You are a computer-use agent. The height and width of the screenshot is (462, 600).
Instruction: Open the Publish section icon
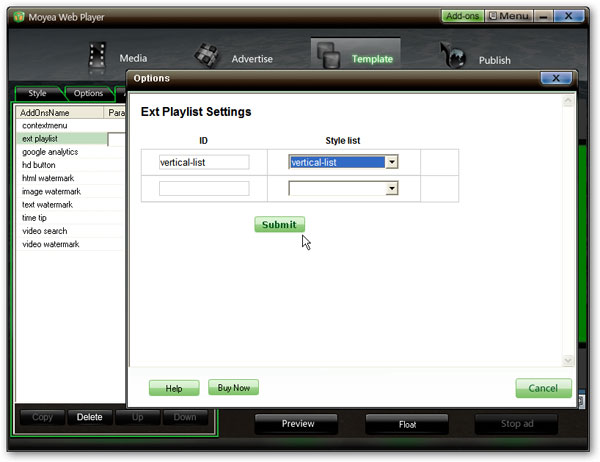click(x=453, y=55)
